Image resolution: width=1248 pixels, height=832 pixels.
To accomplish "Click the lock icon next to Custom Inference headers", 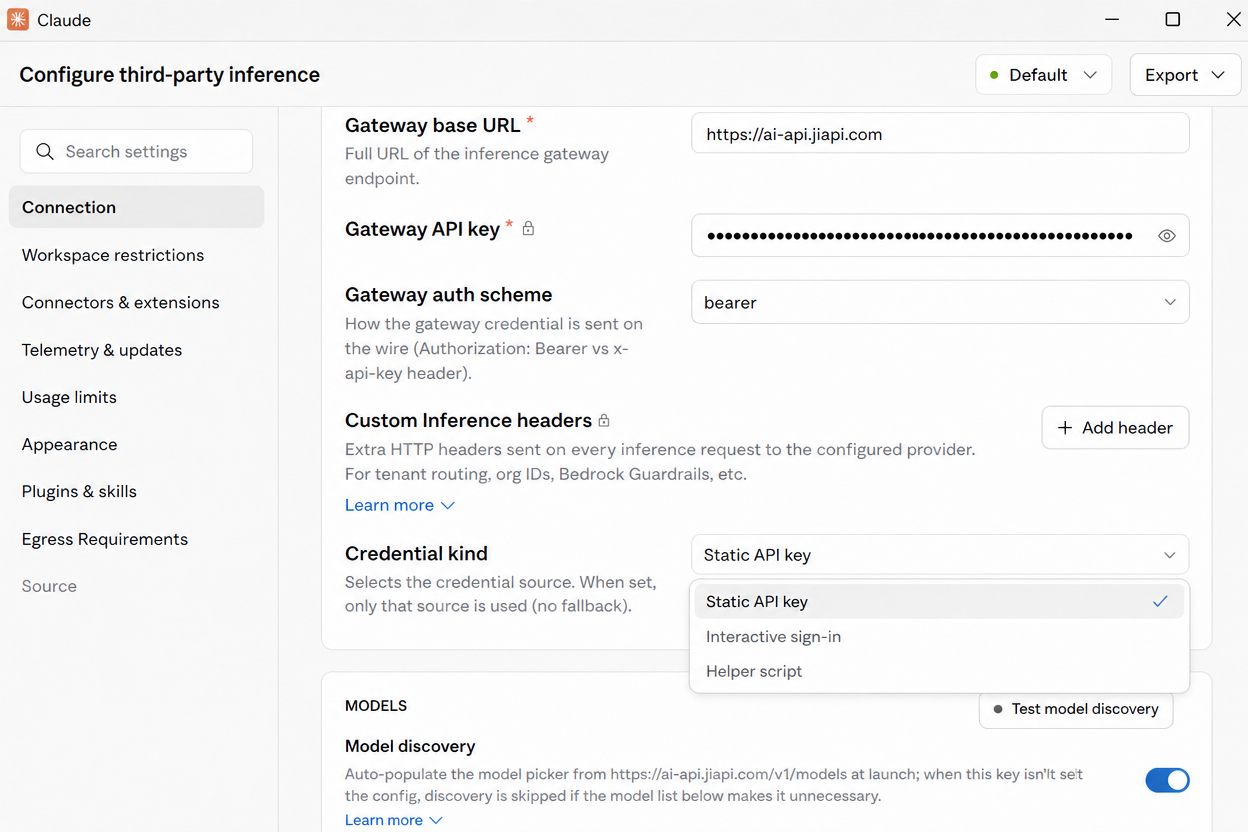I will tap(604, 421).
